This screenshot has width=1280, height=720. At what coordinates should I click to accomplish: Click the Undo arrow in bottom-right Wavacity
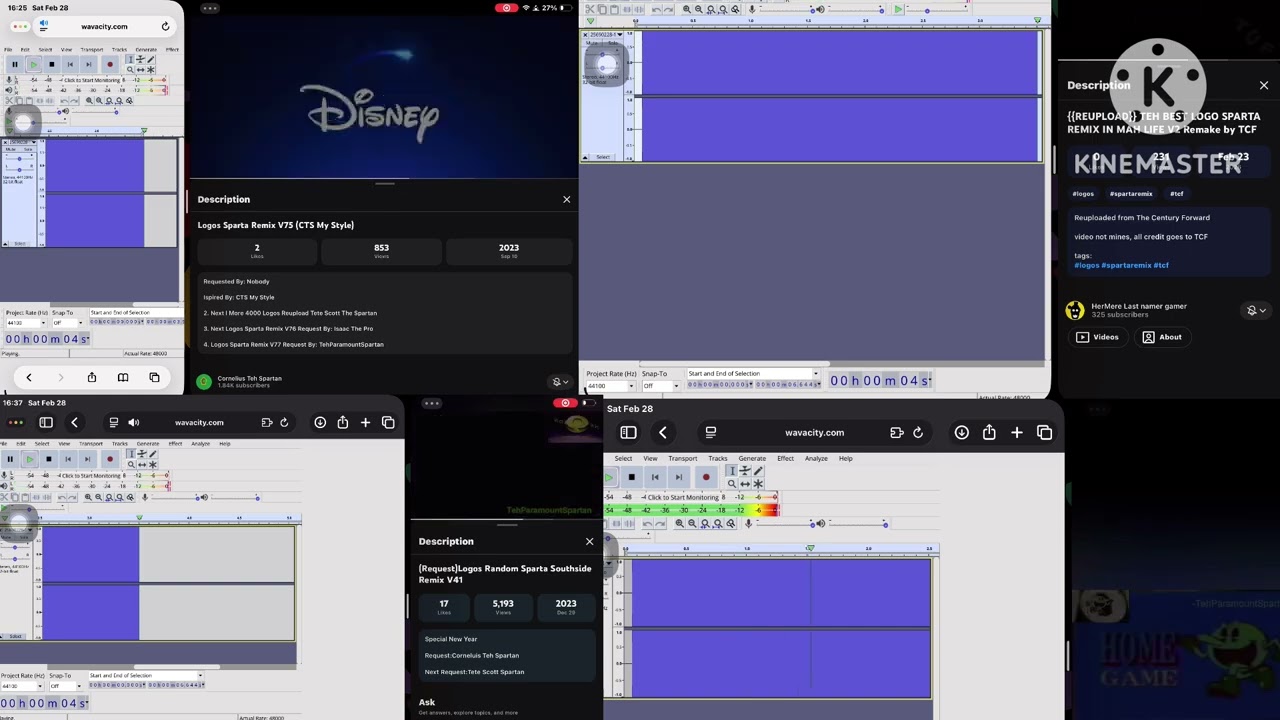coord(648,524)
